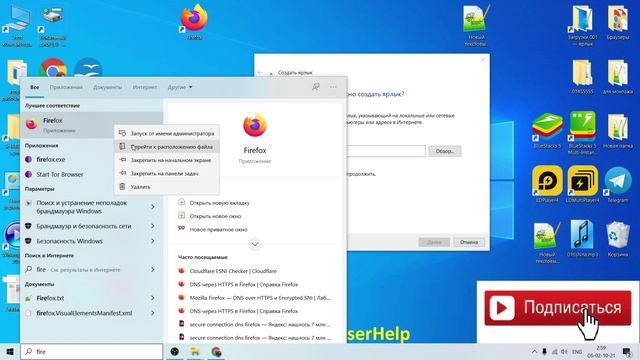
Task: Expand arrow for fire web search result
Action: point(153,270)
